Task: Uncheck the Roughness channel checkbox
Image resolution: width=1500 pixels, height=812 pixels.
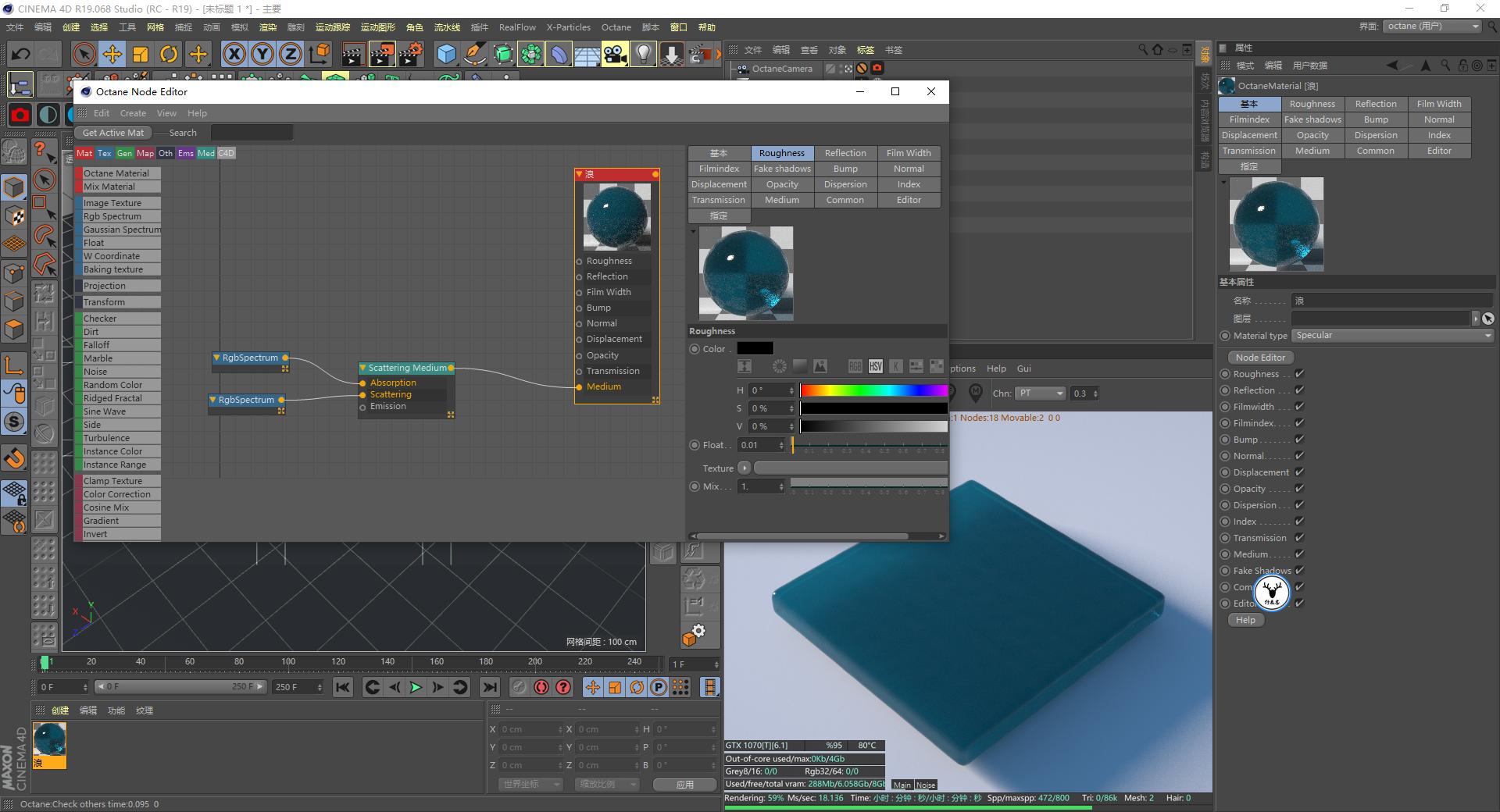Action: (1299, 374)
